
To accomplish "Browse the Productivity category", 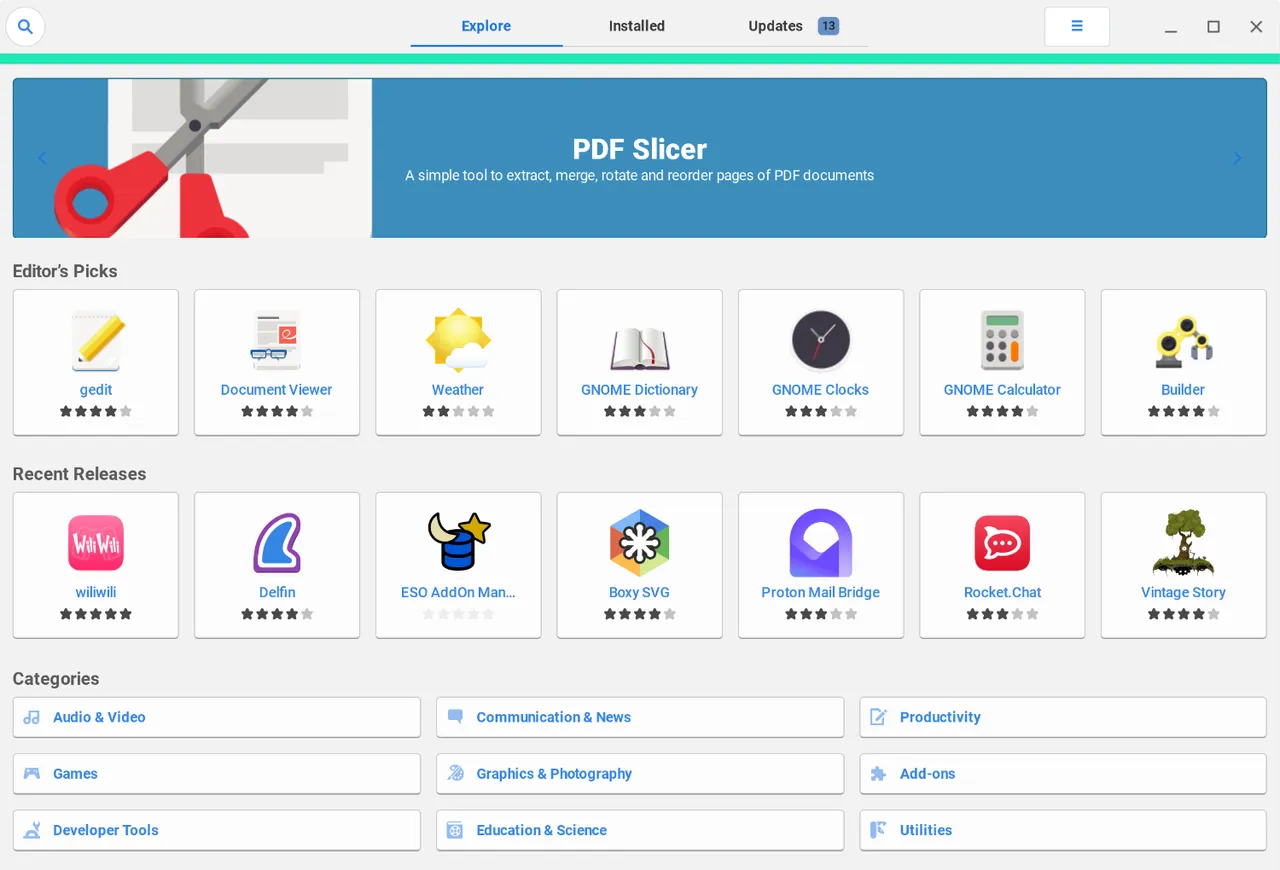I will tap(1063, 717).
